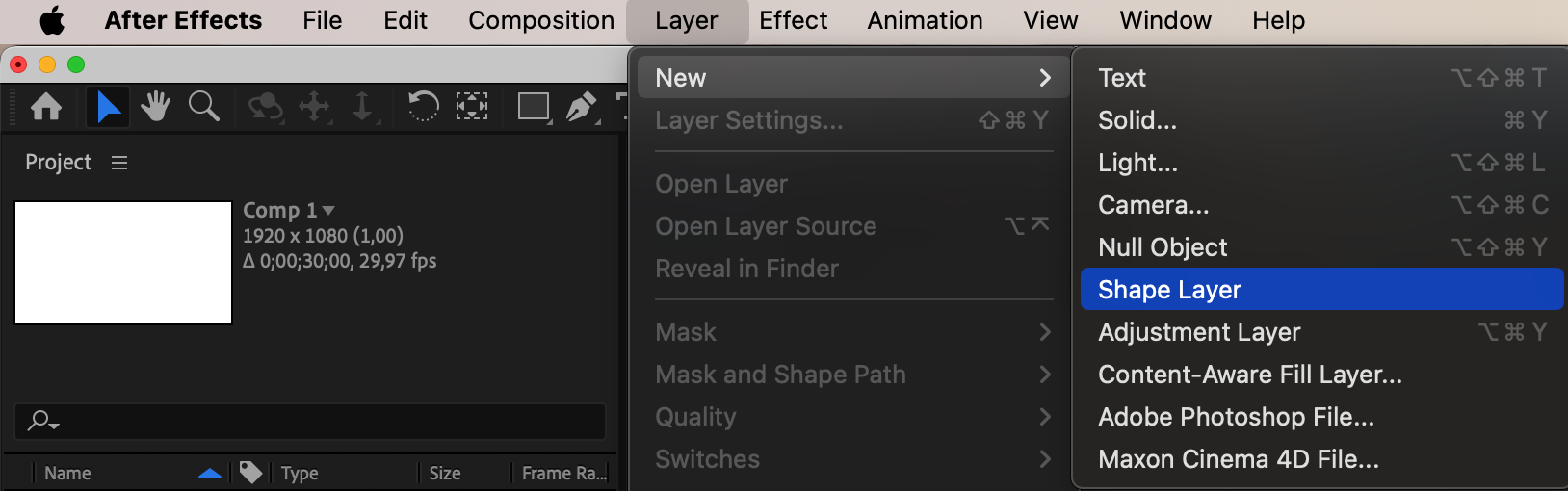Select the Pen tool
Viewport: 1568px width, 491px height.
click(x=582, y=106)
